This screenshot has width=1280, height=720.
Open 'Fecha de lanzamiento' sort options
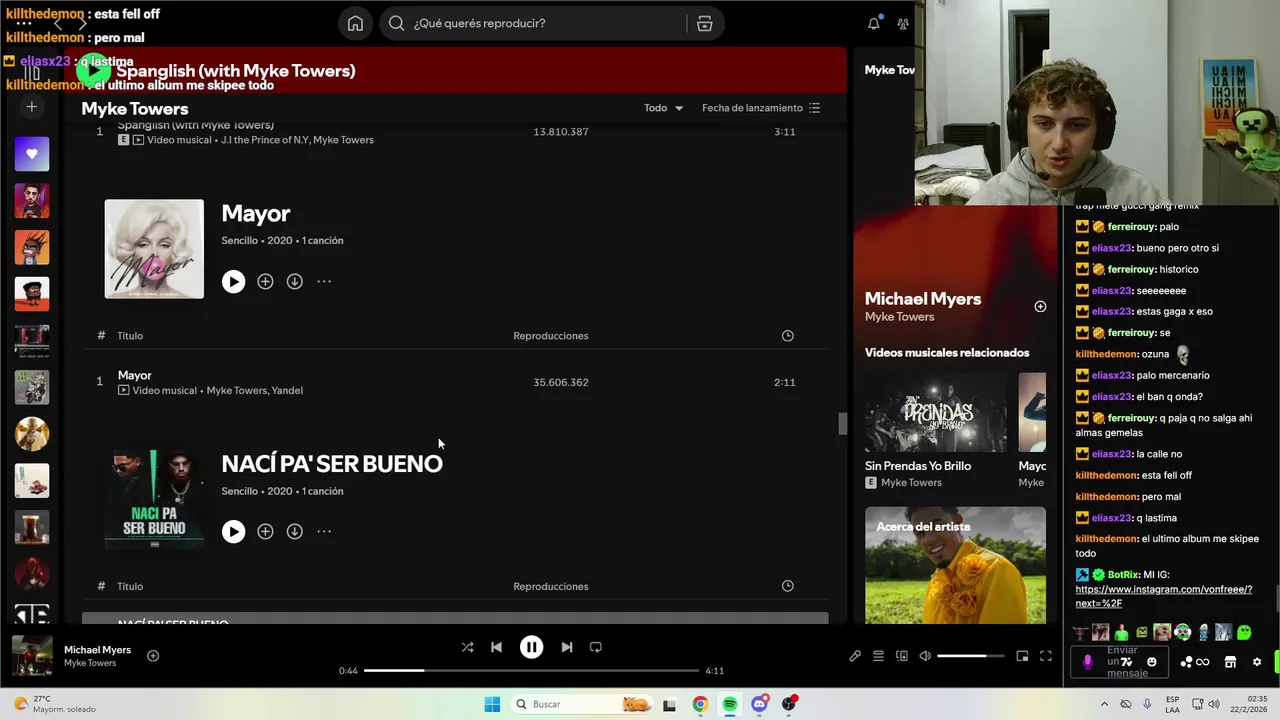[761, 108]
